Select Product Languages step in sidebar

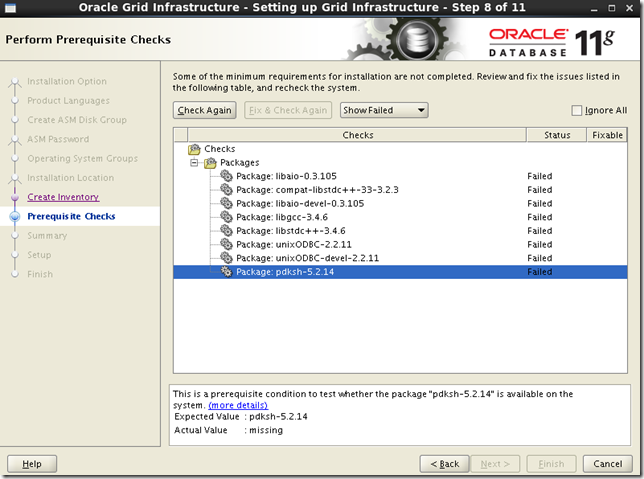pyautogui.click(x=68, y=101)
